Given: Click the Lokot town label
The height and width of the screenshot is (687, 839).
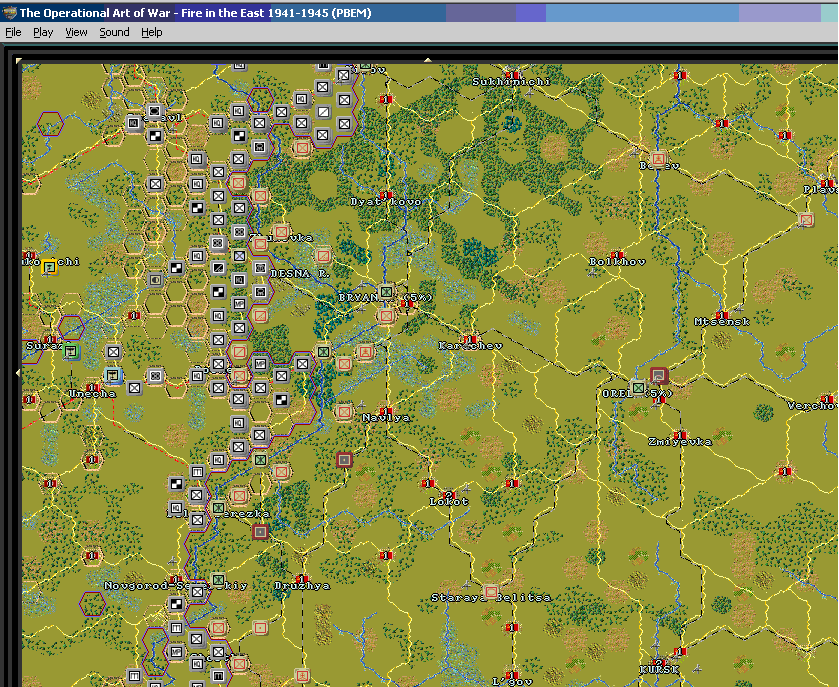Looking at the screenshot, I should [x=449, y=501].
